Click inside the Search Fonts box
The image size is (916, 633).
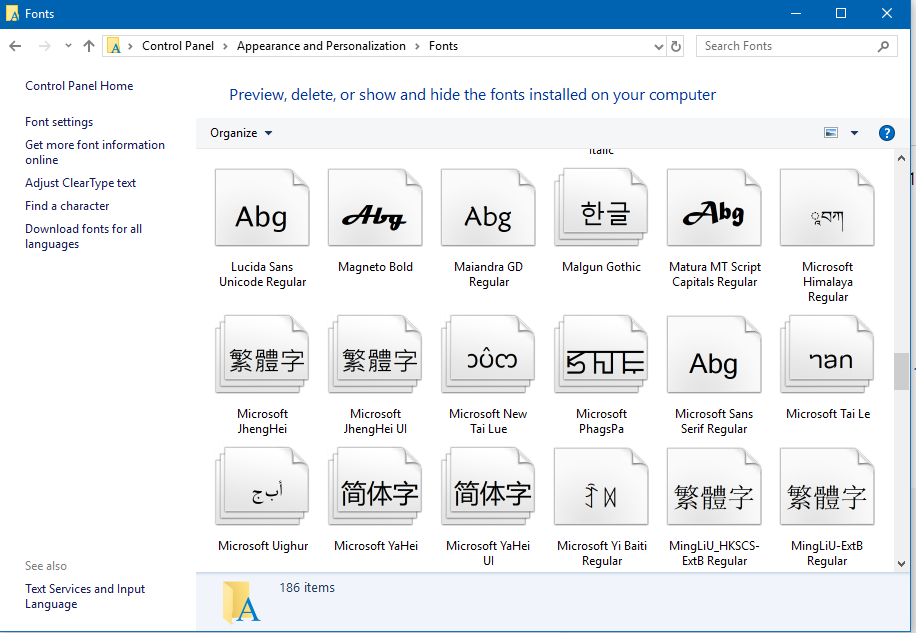[785, 46]
